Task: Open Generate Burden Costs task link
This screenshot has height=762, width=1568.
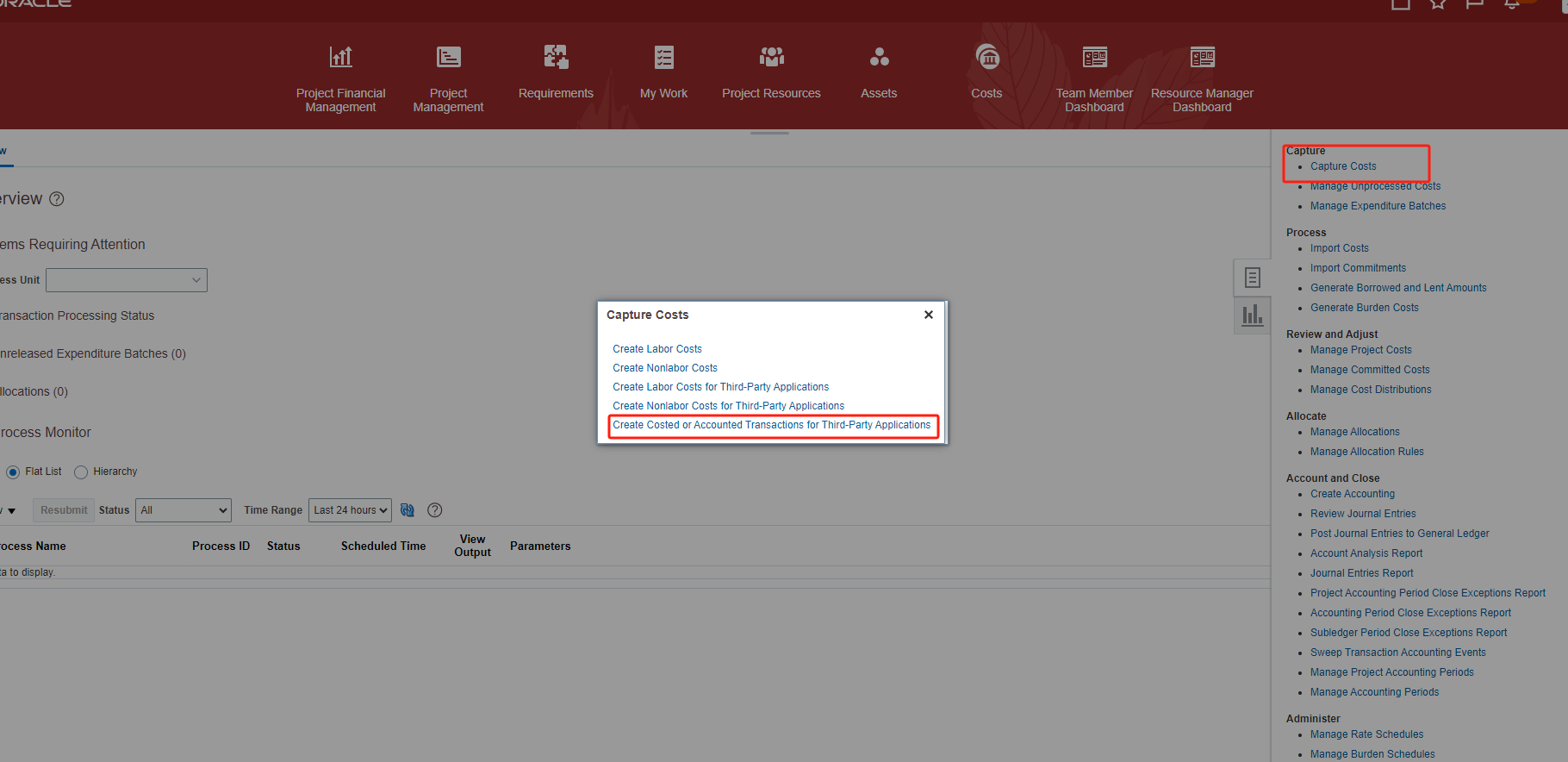Action: tap(1364, 308)
